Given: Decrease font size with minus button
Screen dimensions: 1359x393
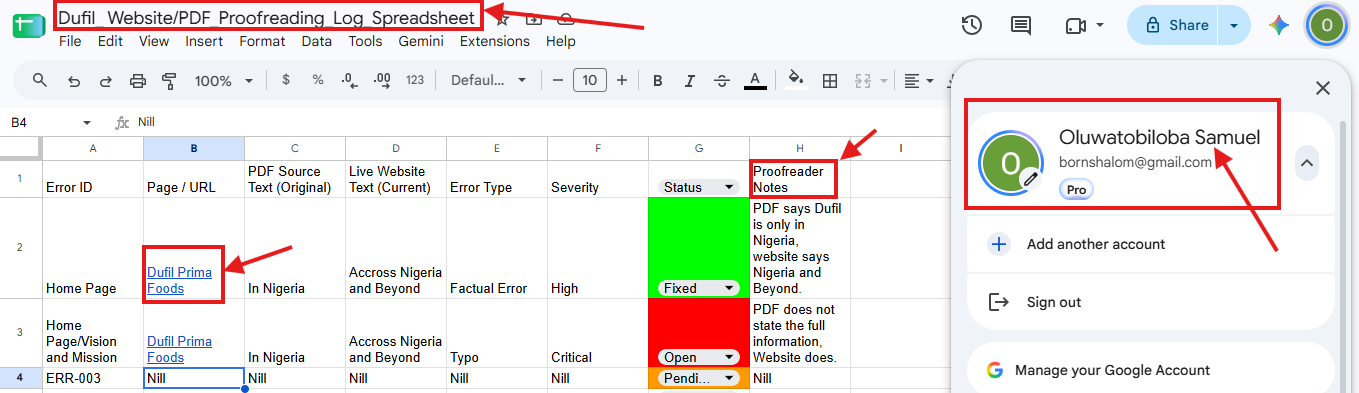Looking at the screenshot, I should tap(558, 80).
